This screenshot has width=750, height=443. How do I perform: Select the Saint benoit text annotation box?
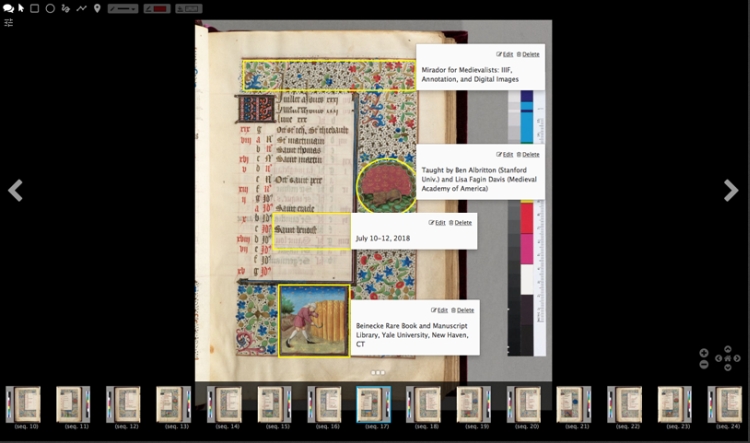pos(311,231)
